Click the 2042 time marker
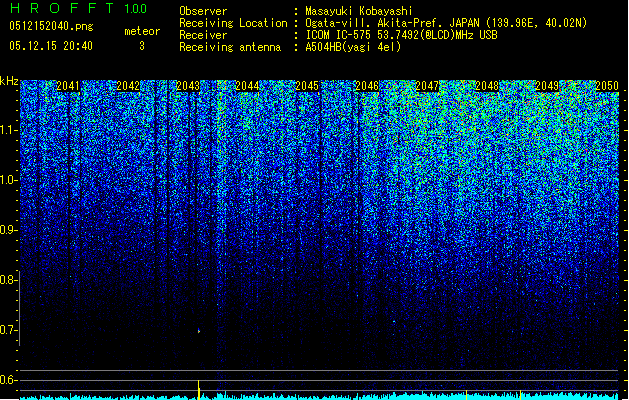Image resolution: width=629 pixels, height=400 pixels. click(x=128, y=86)
